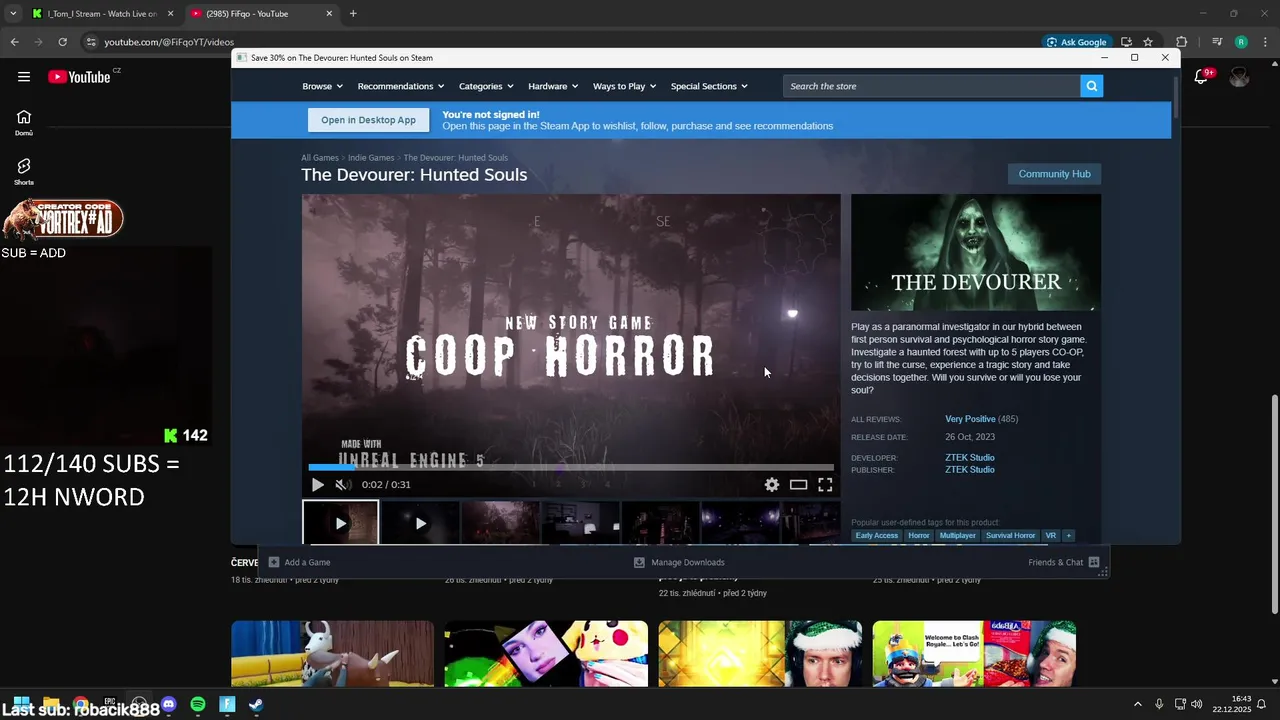Expand Ways to Play menu
This screenshot has width=1280, height=720.
(624, 86)
